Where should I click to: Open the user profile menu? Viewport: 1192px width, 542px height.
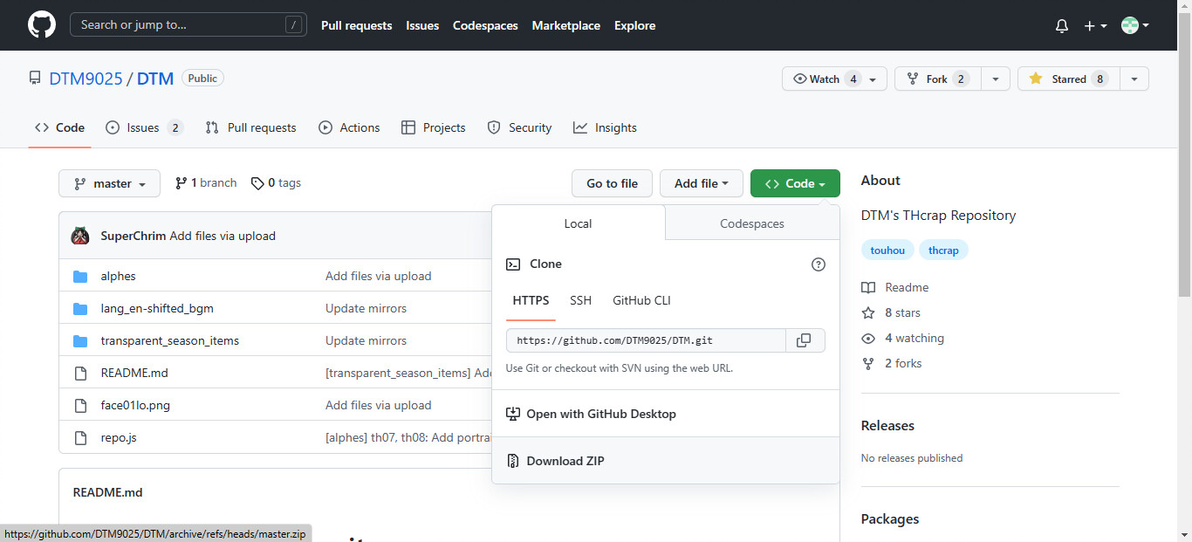1135,26
